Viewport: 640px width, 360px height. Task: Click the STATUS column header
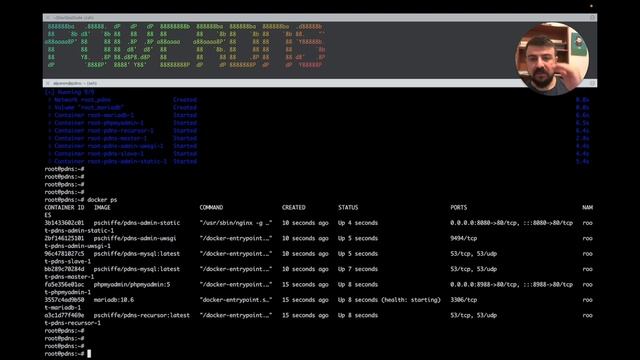(348, 208)
